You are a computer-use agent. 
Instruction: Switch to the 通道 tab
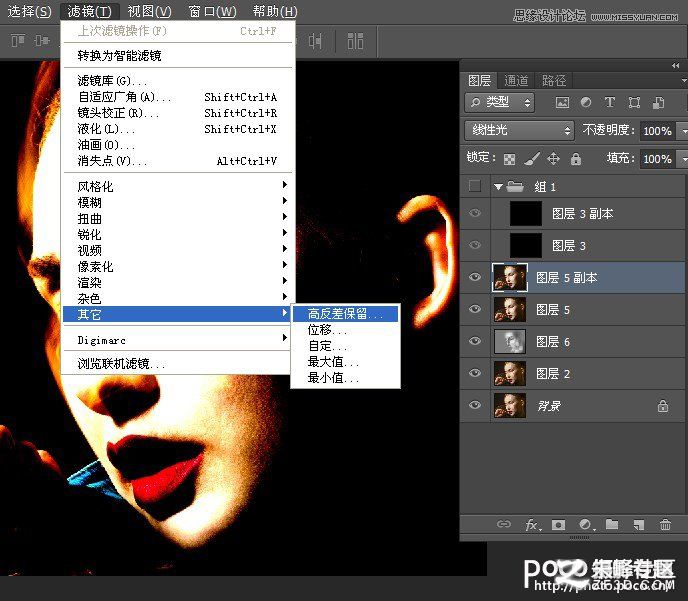pyautogui.click(x=516, y=81)
